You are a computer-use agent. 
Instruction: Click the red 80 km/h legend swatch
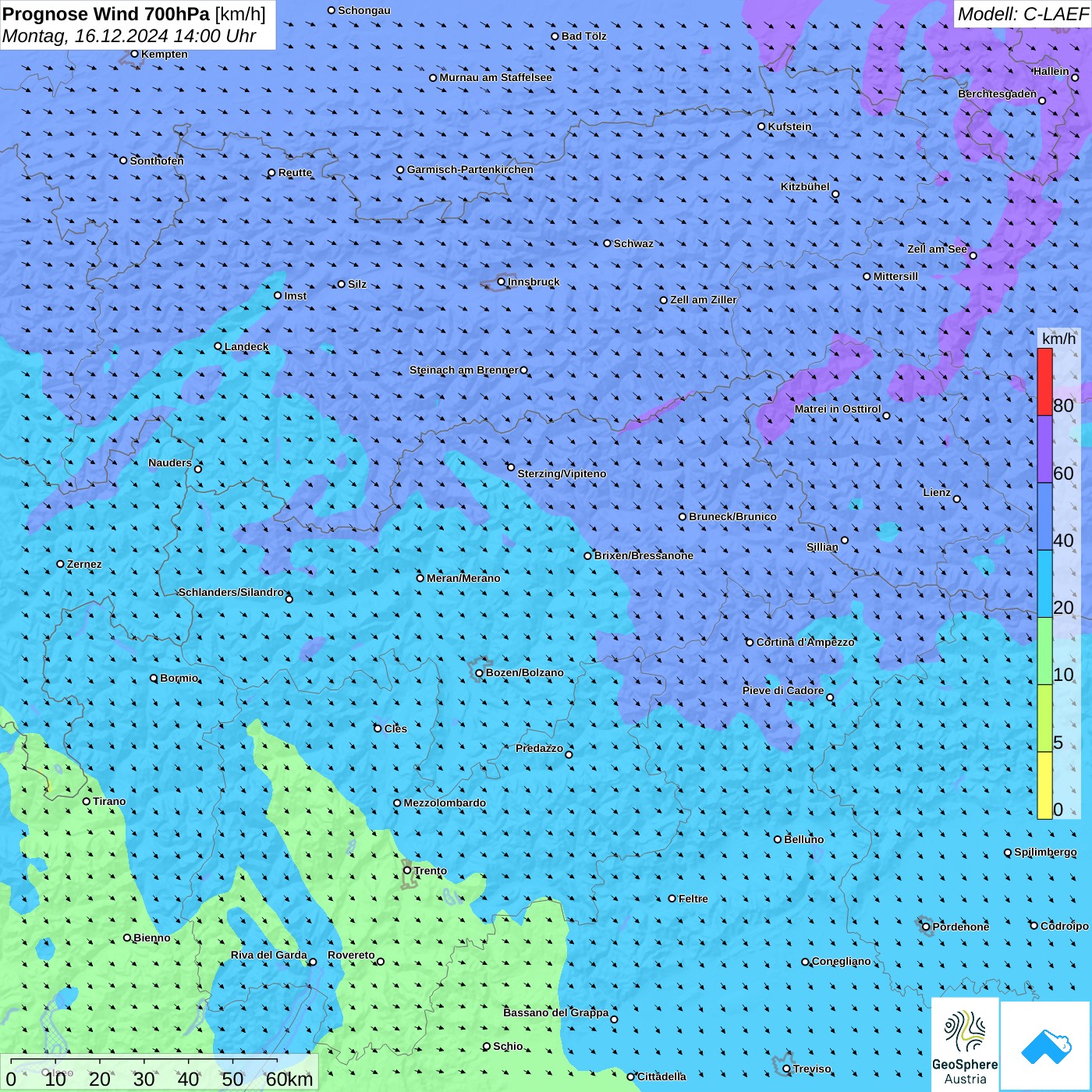pos(1044,381)
